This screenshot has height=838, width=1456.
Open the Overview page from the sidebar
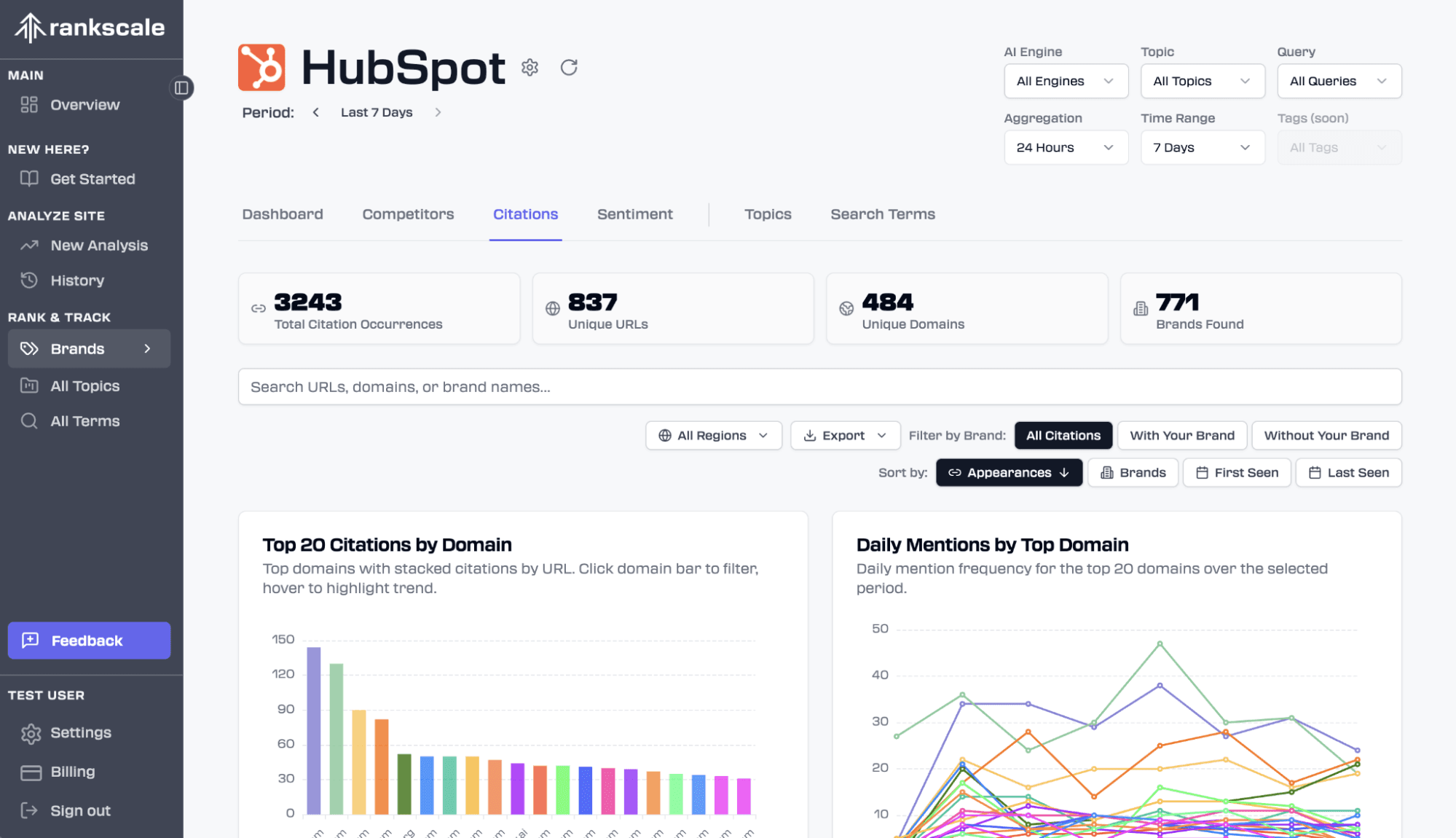coord(84,104)
